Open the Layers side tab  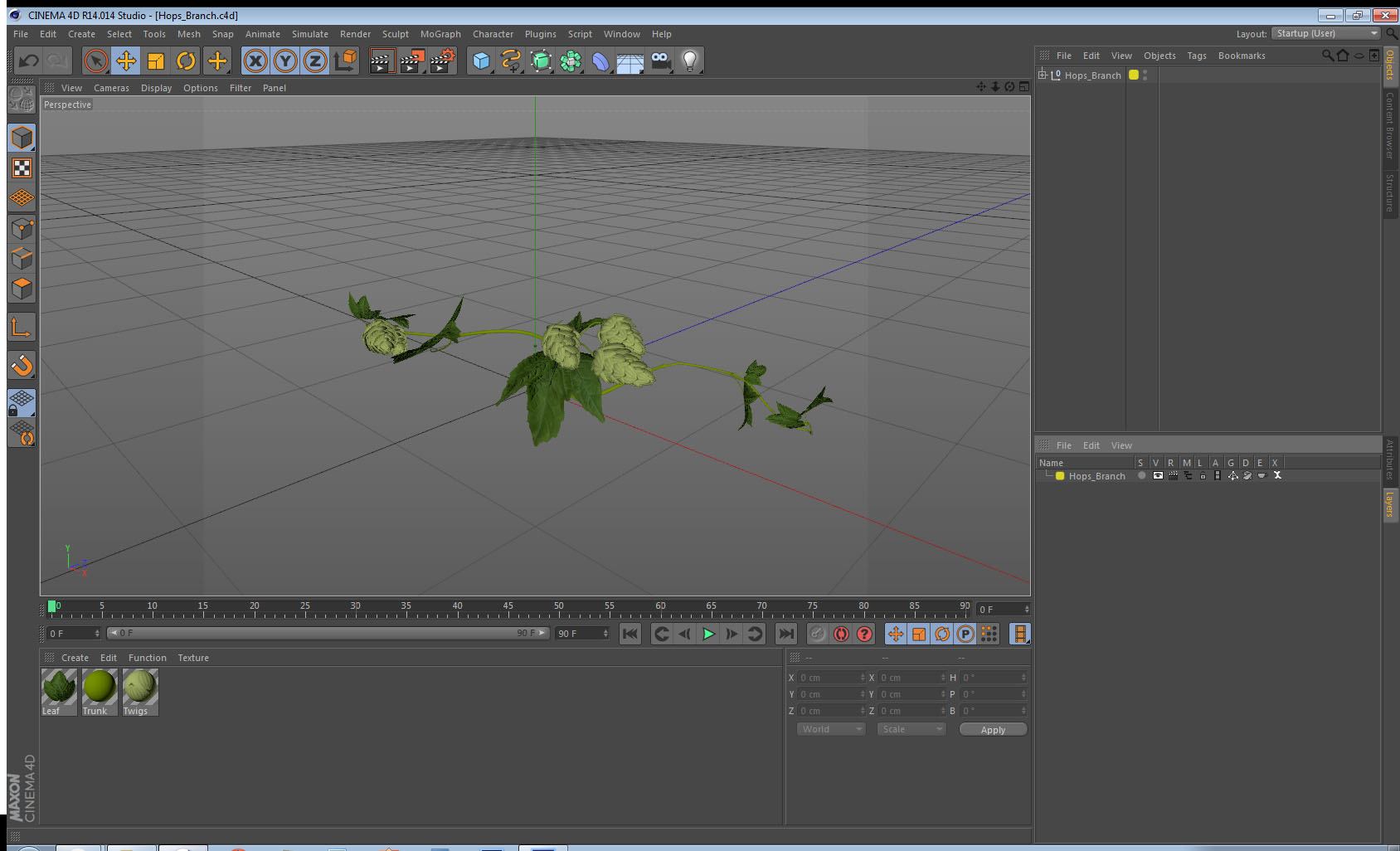[x=1390, y=503]
